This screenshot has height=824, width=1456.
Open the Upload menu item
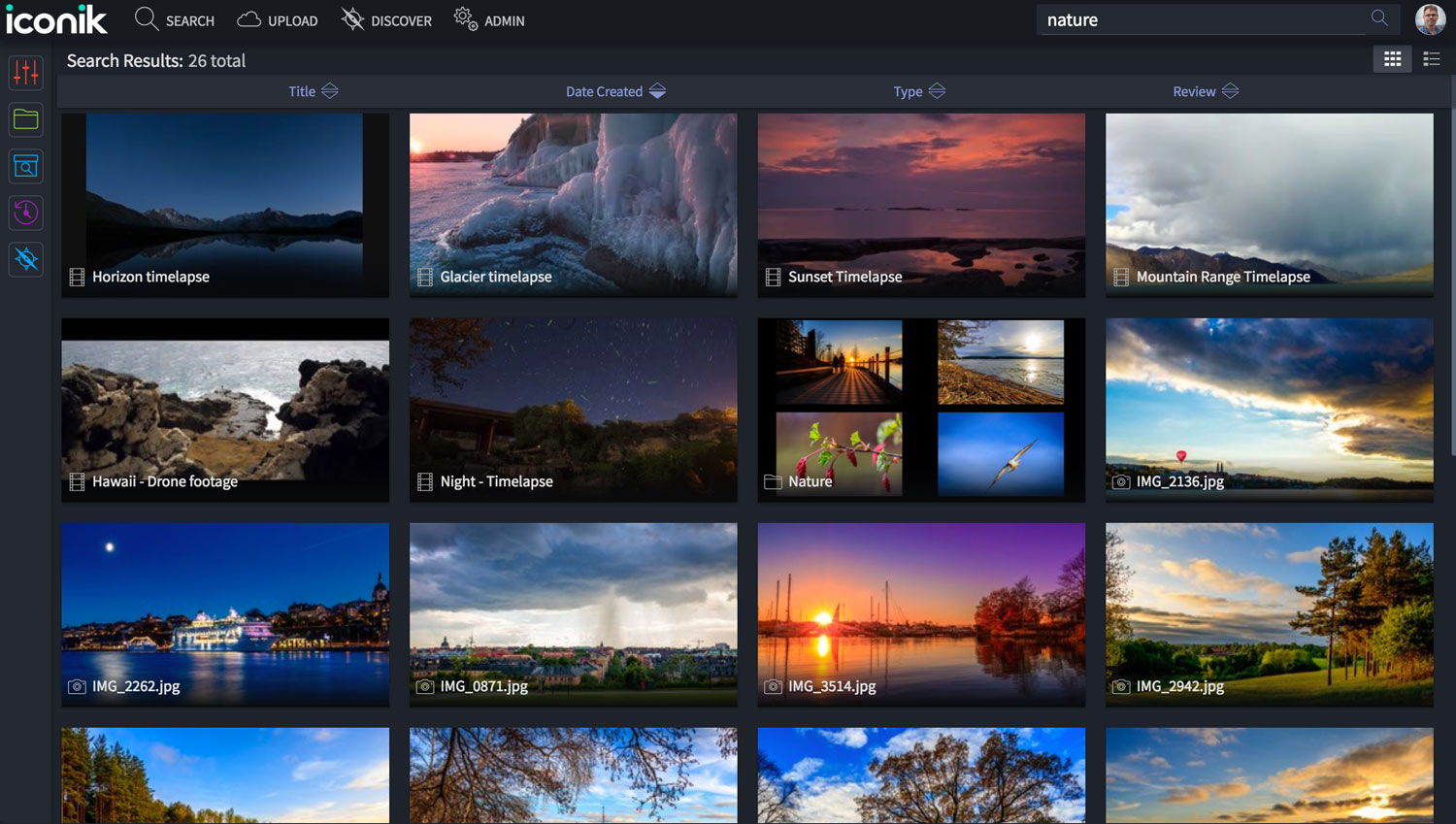278,19
